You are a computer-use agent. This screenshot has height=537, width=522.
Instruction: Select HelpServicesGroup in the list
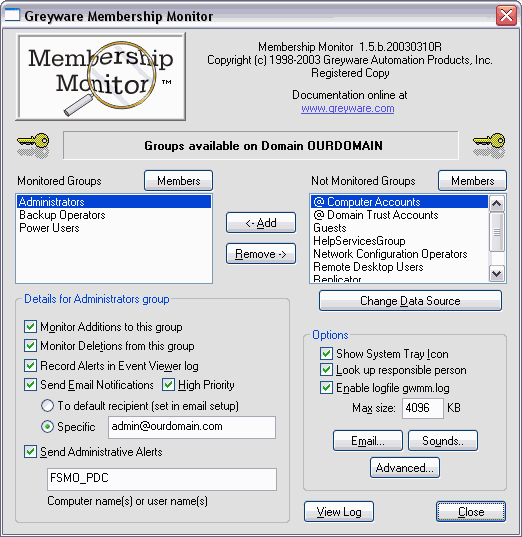[399, 241]
